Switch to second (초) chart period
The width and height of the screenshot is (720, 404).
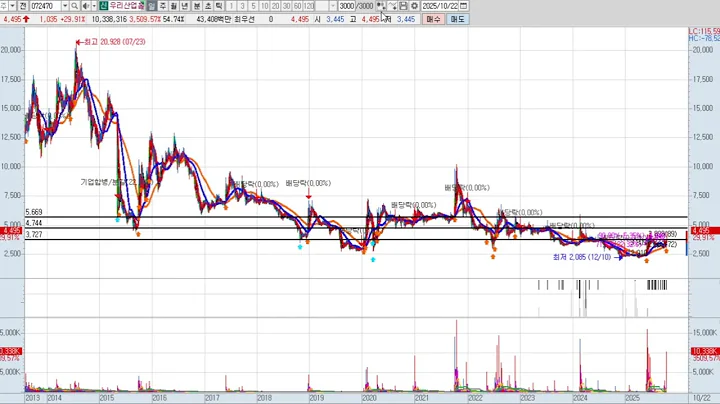coord(208,6)
